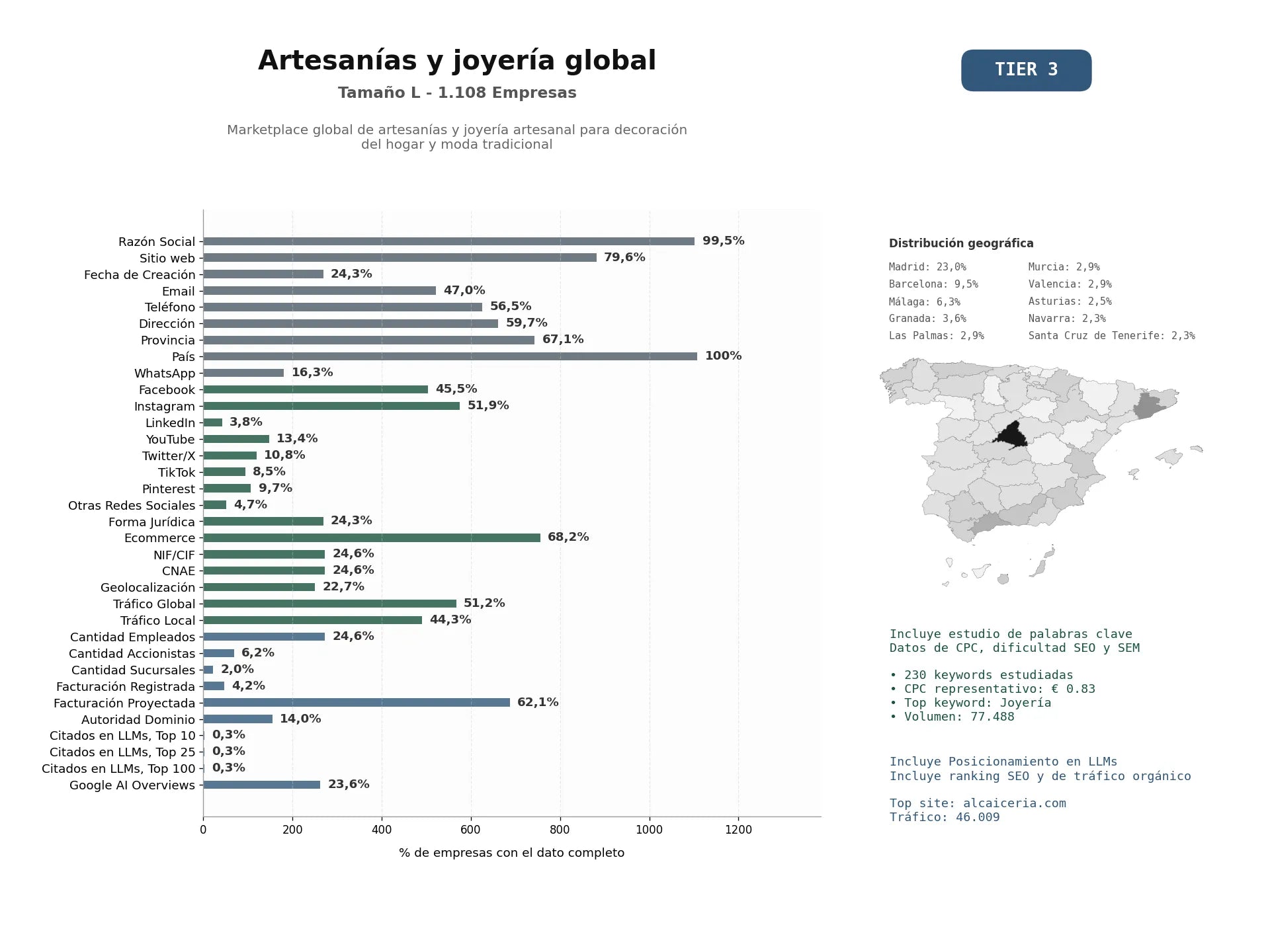Click the 'YouTube' row label

click(171, 440)
